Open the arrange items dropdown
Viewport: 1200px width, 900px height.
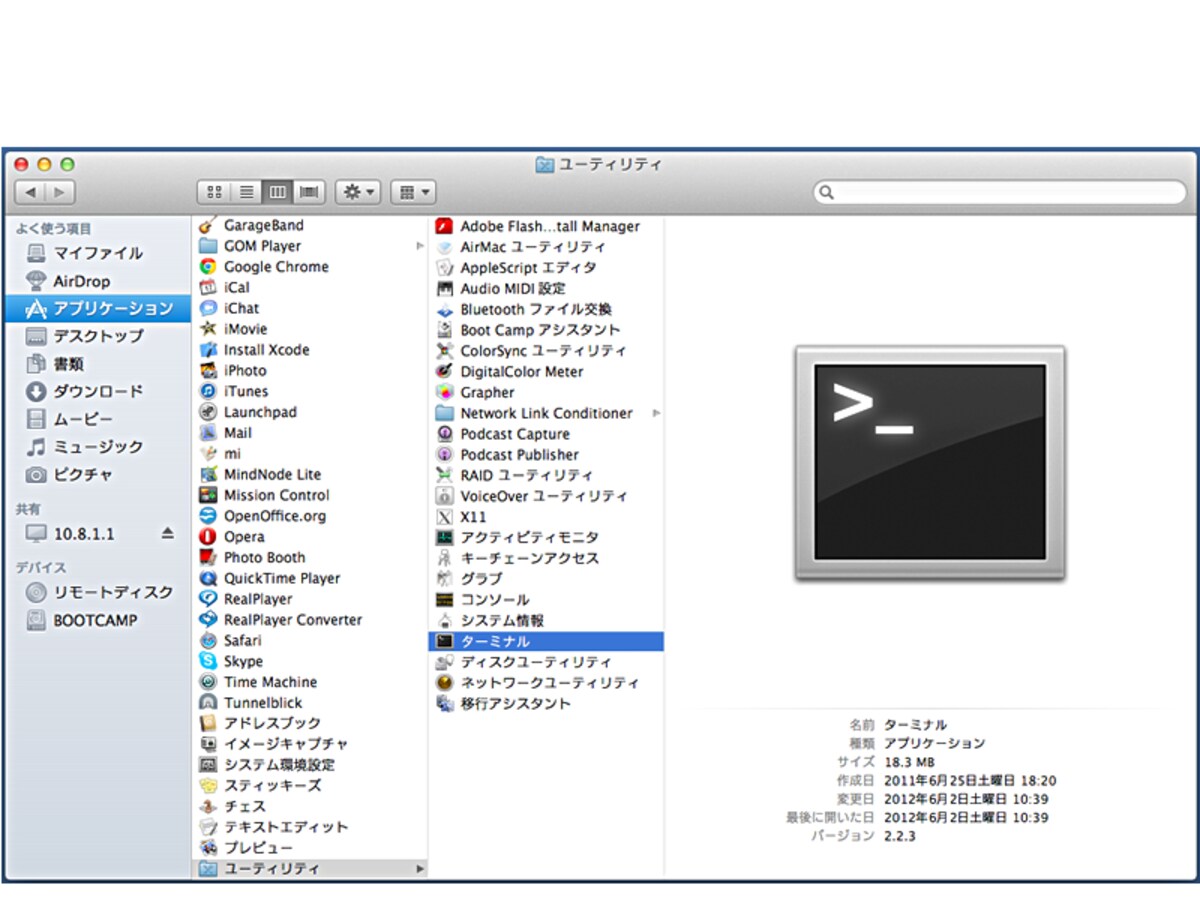pyautogui.click(x=413, y=192)
